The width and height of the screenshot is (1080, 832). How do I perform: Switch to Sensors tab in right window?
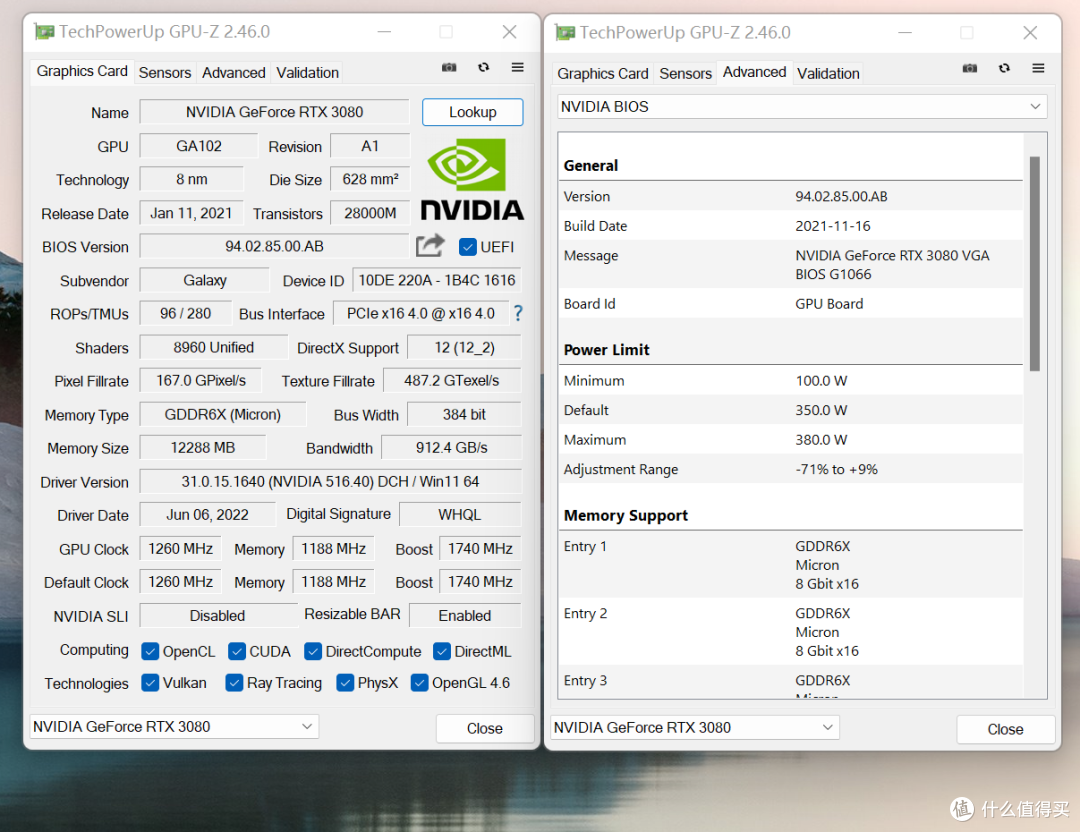tap(685, 73)
